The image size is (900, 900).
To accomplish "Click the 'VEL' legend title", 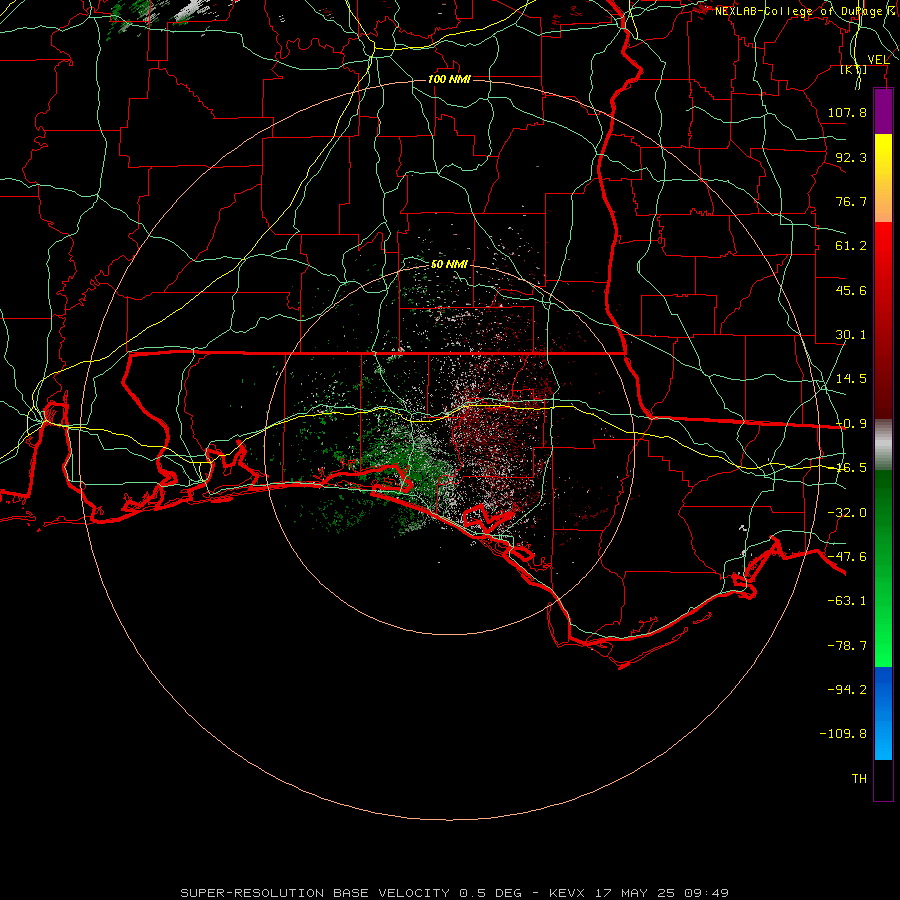I will (878, 59).
